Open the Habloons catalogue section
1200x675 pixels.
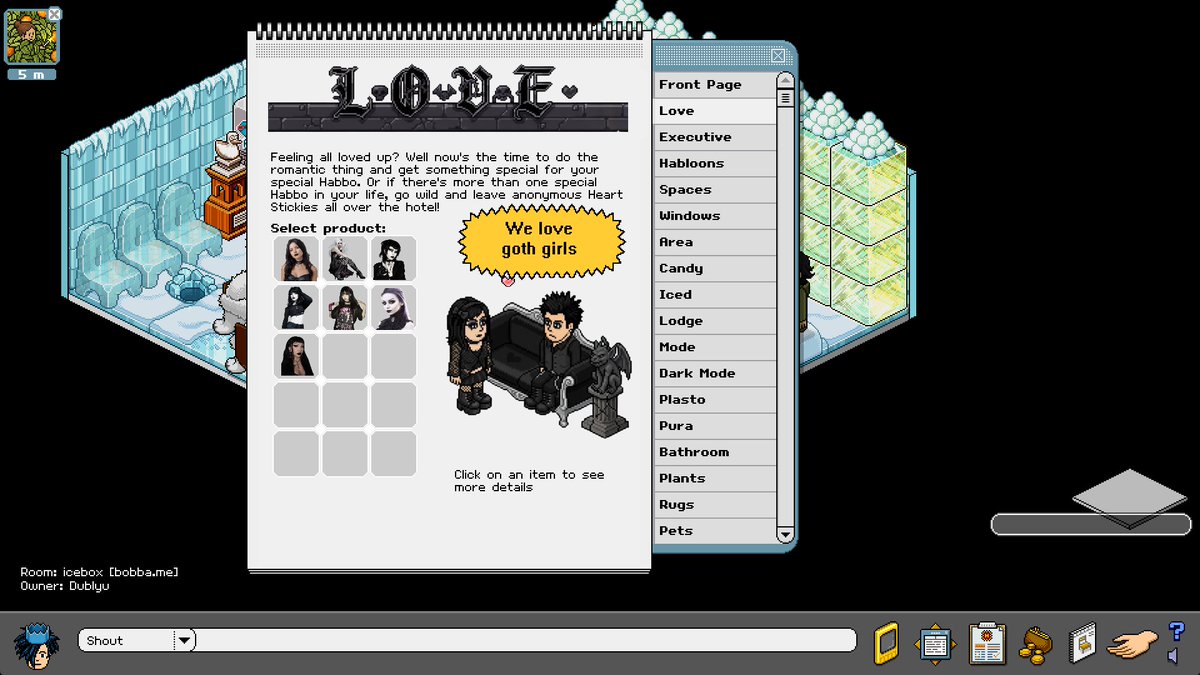click(715, 163)
